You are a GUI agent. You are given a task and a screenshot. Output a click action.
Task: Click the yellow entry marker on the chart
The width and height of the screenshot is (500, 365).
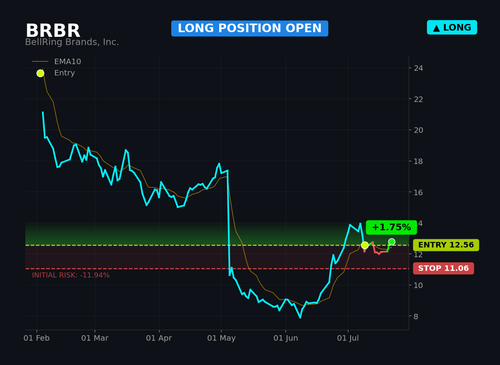pos(365,245)
